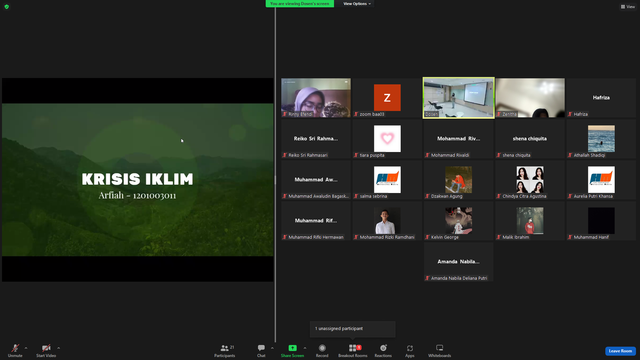The width and height of the screenshot is (640, 360).
Task: Select the Zentha video tile
Action: pos(530,98)
